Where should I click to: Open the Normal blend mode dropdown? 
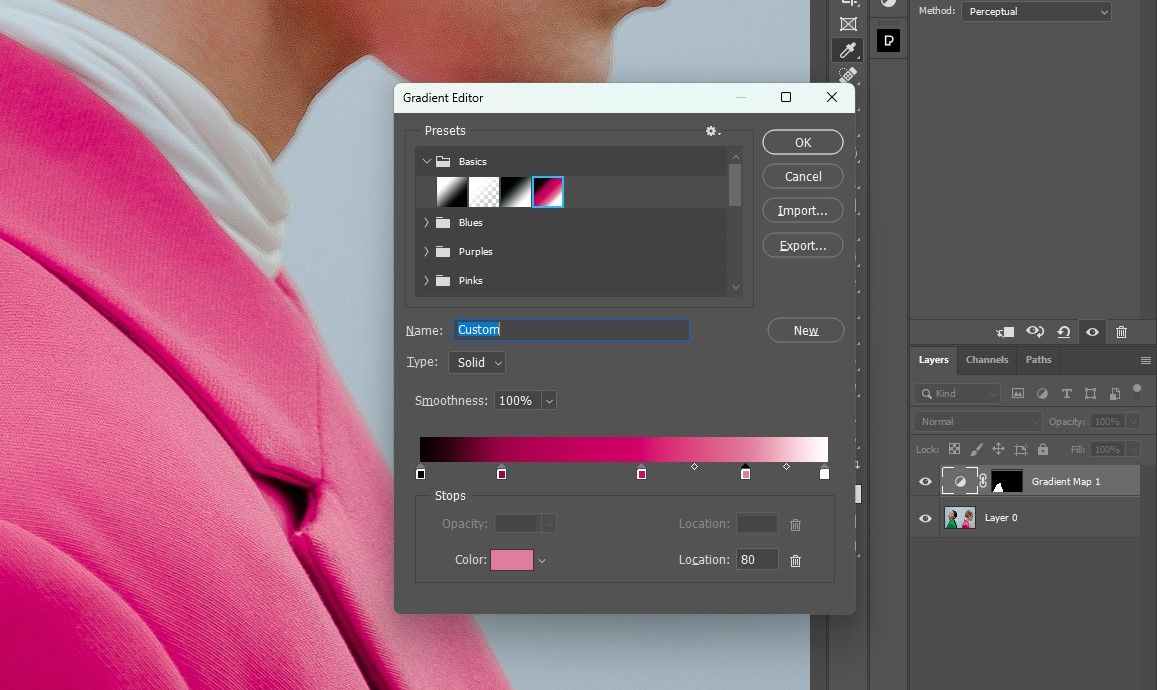coord(977,421)
